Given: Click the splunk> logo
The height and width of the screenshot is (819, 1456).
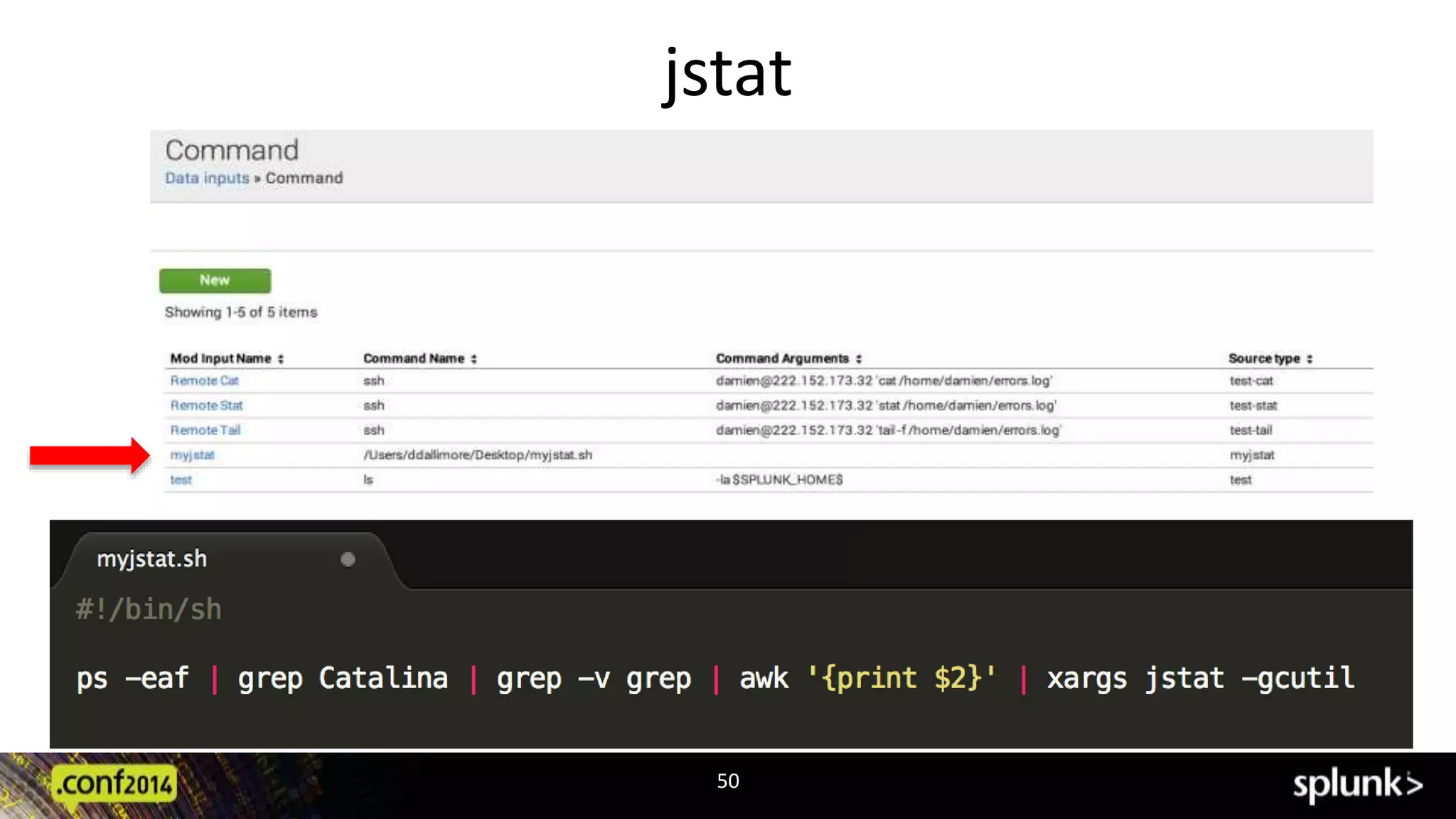Looking at the screenshot, I should (x=1358, y=785).
